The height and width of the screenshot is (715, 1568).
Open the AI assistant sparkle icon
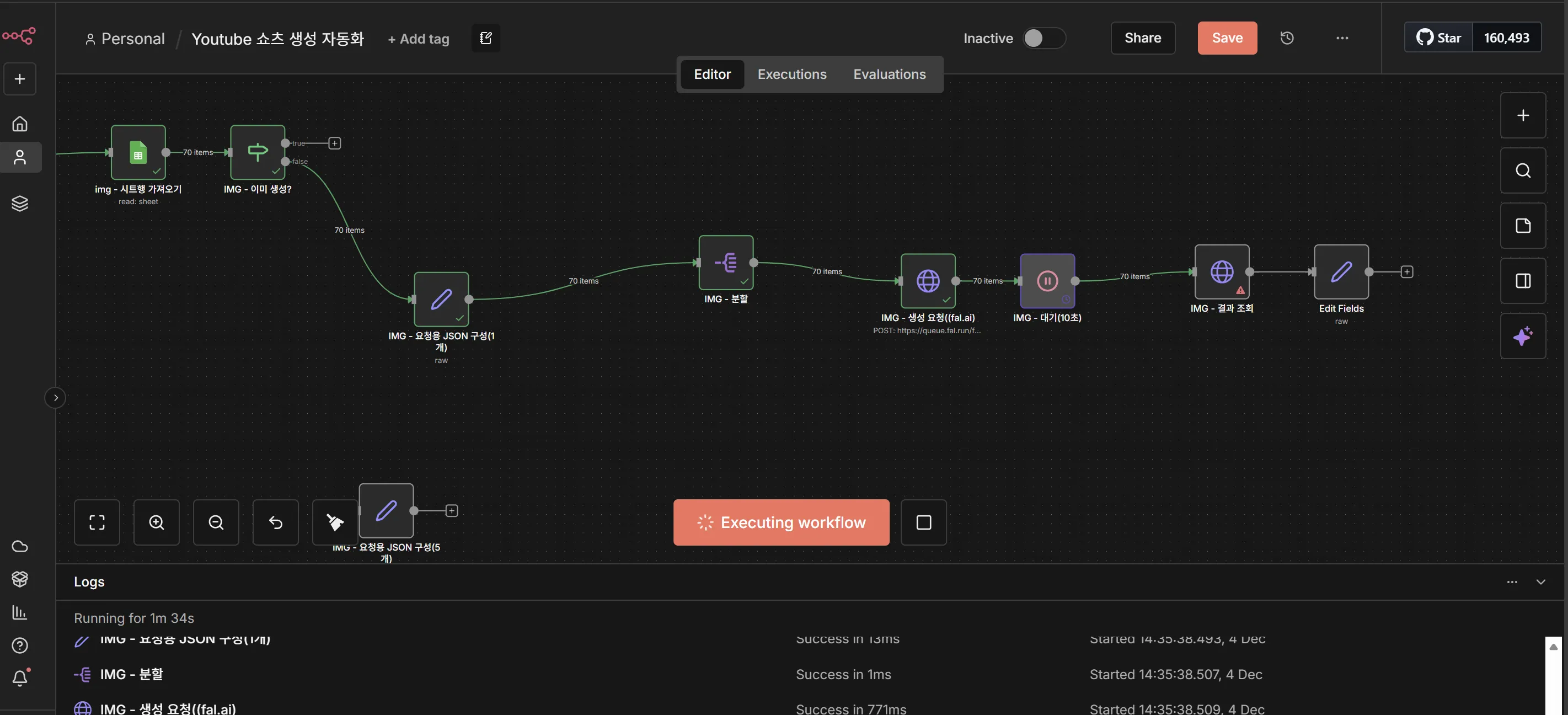[x=1522, y=336]
